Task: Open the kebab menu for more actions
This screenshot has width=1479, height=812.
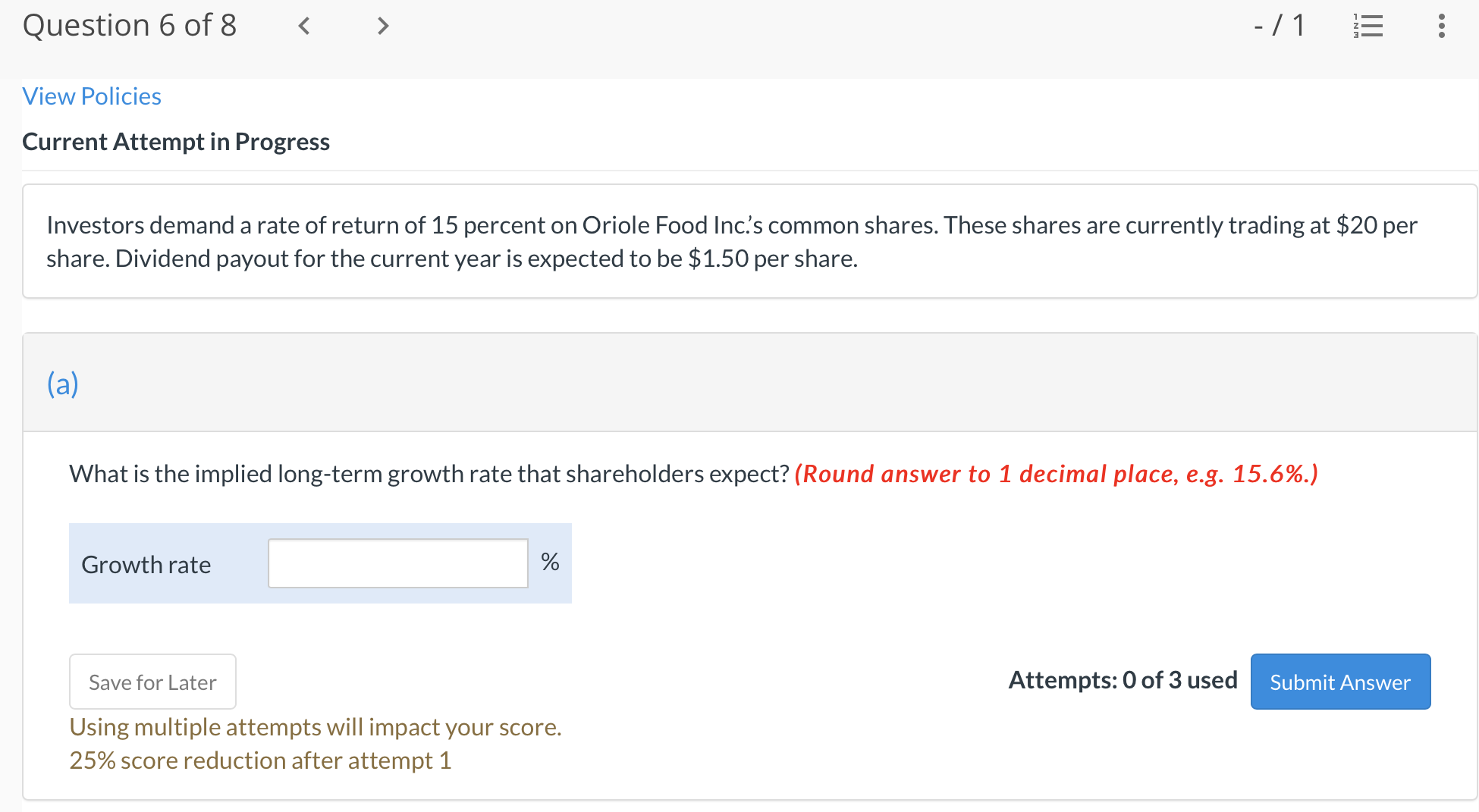Action: coord(1440,25)
